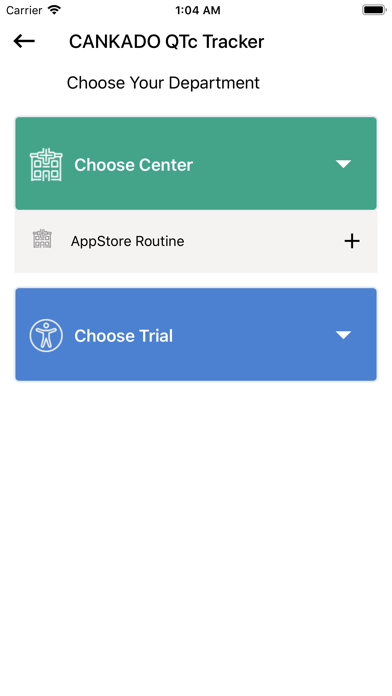Image resolution: width=392 pixels, height=696 pixels.
Task: Go back using the left arrow
Action: (x=24, y=41)
